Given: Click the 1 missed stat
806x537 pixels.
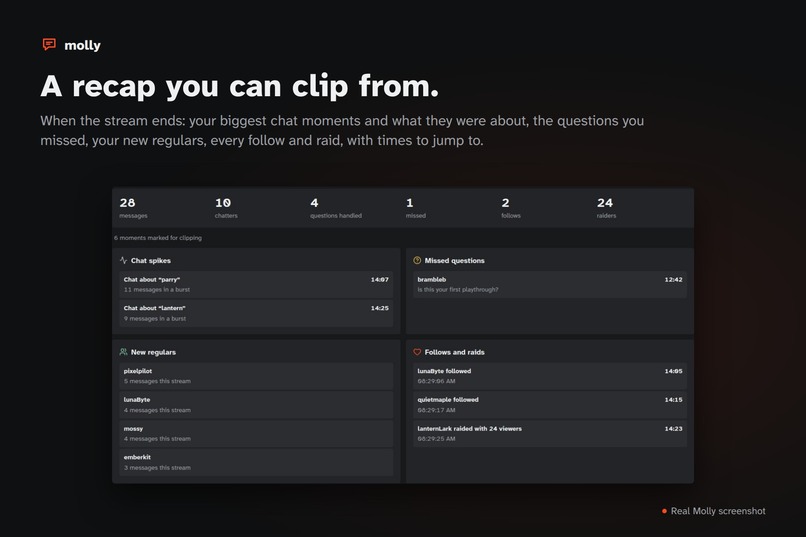Looking at the screenshot, I should tap(415, 208).
